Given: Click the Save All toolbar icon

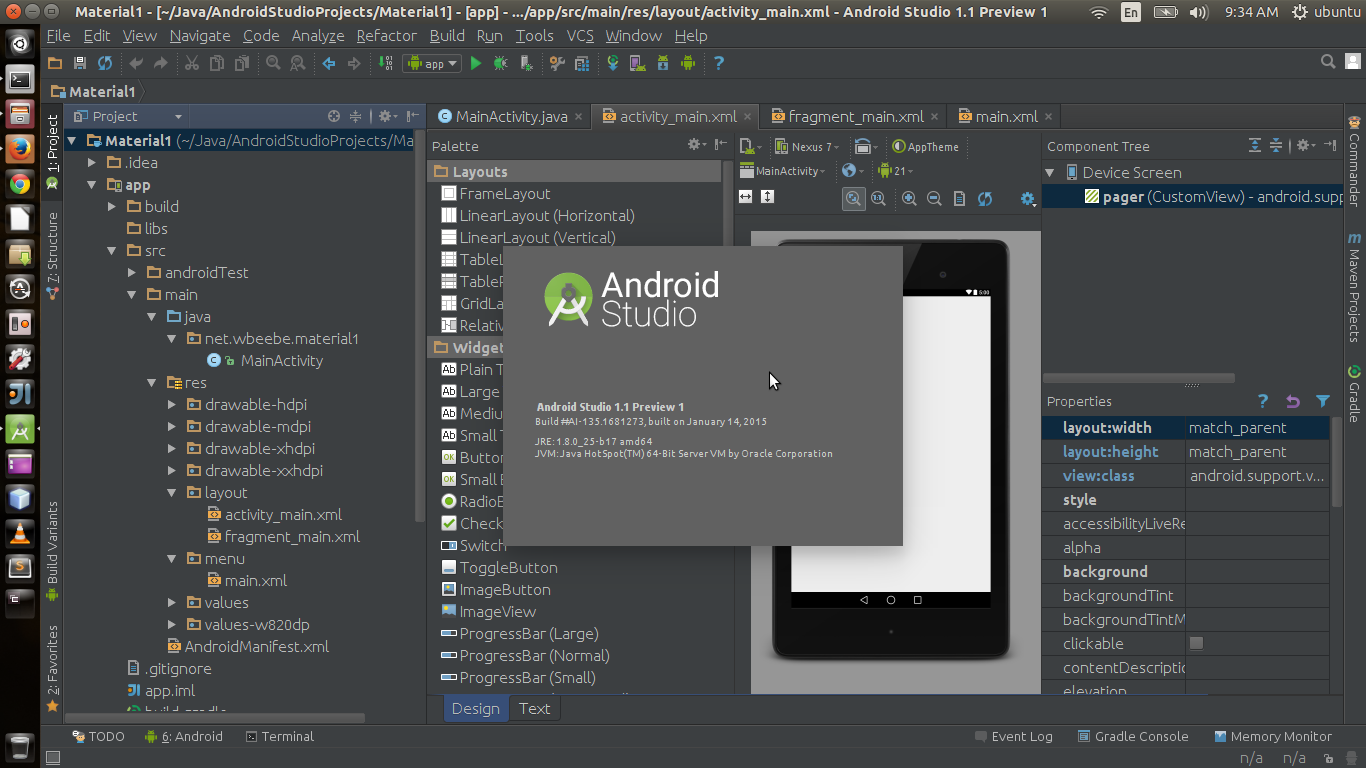Looking at the screenshot, I should [80, 63].
